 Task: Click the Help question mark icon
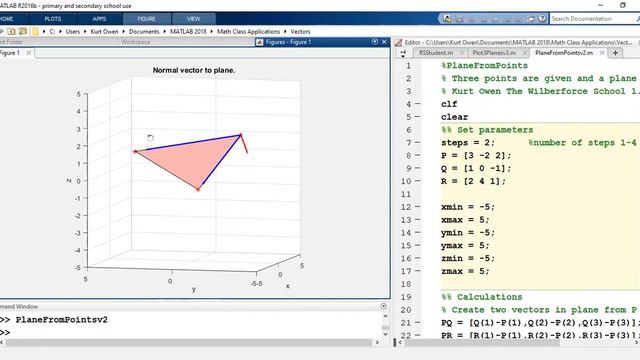tap(542, 19)
